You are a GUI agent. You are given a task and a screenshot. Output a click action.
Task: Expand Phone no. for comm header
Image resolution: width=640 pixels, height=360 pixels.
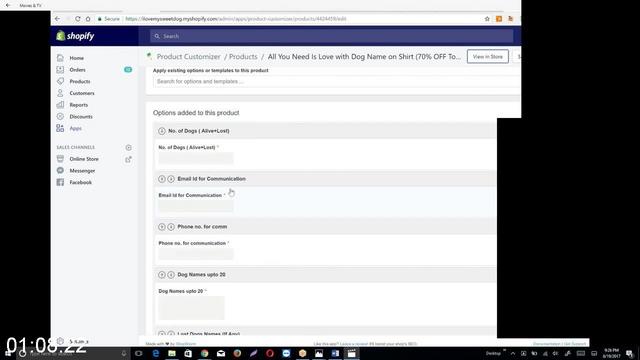coord(325,227)
